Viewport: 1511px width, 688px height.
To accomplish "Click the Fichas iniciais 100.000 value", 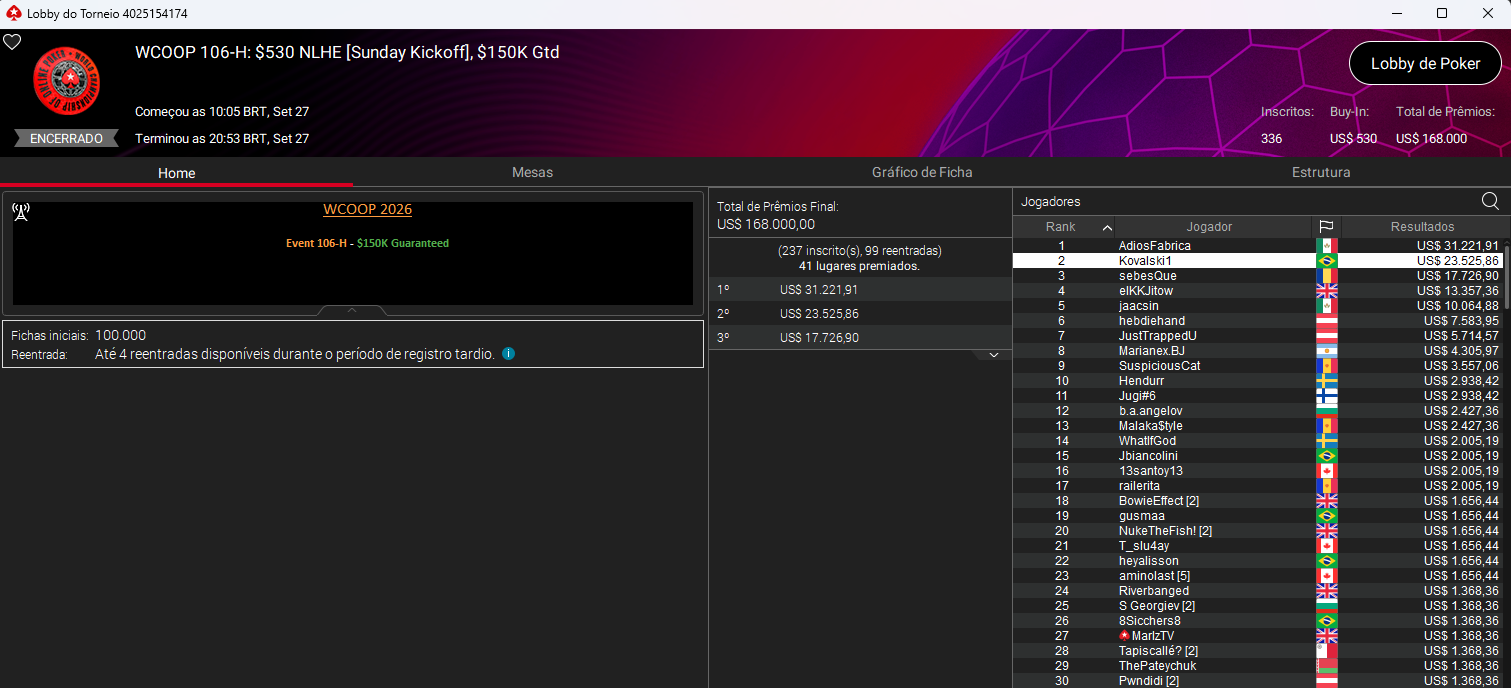I will 120,335.
